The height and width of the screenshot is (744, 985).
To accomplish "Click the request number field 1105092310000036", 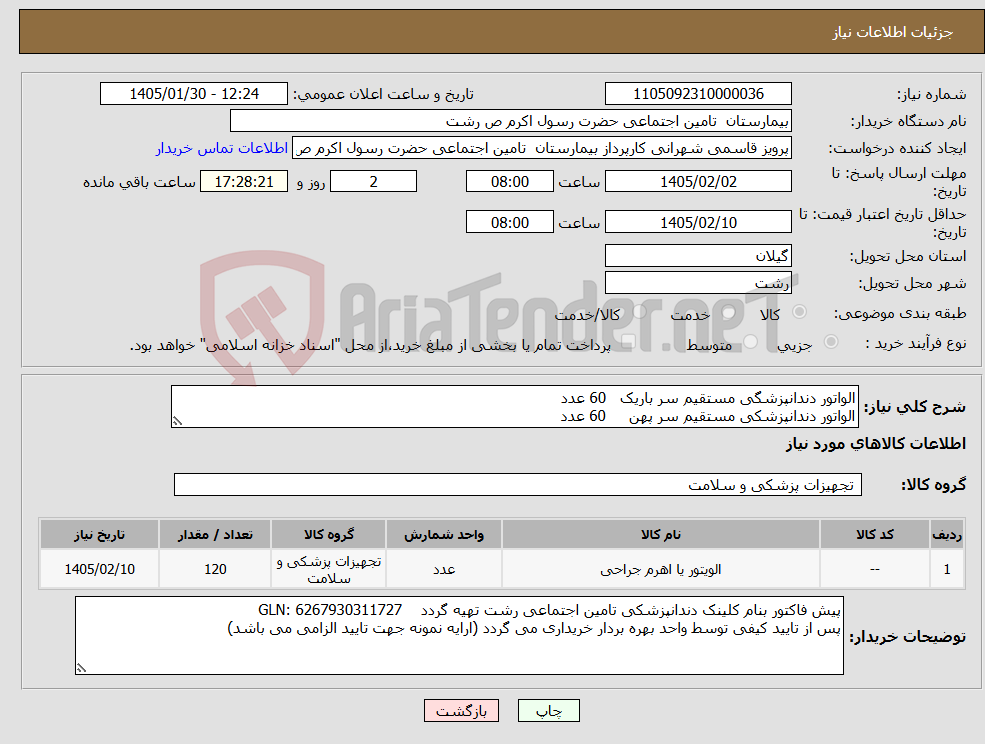I will click(x=698, y=94).
